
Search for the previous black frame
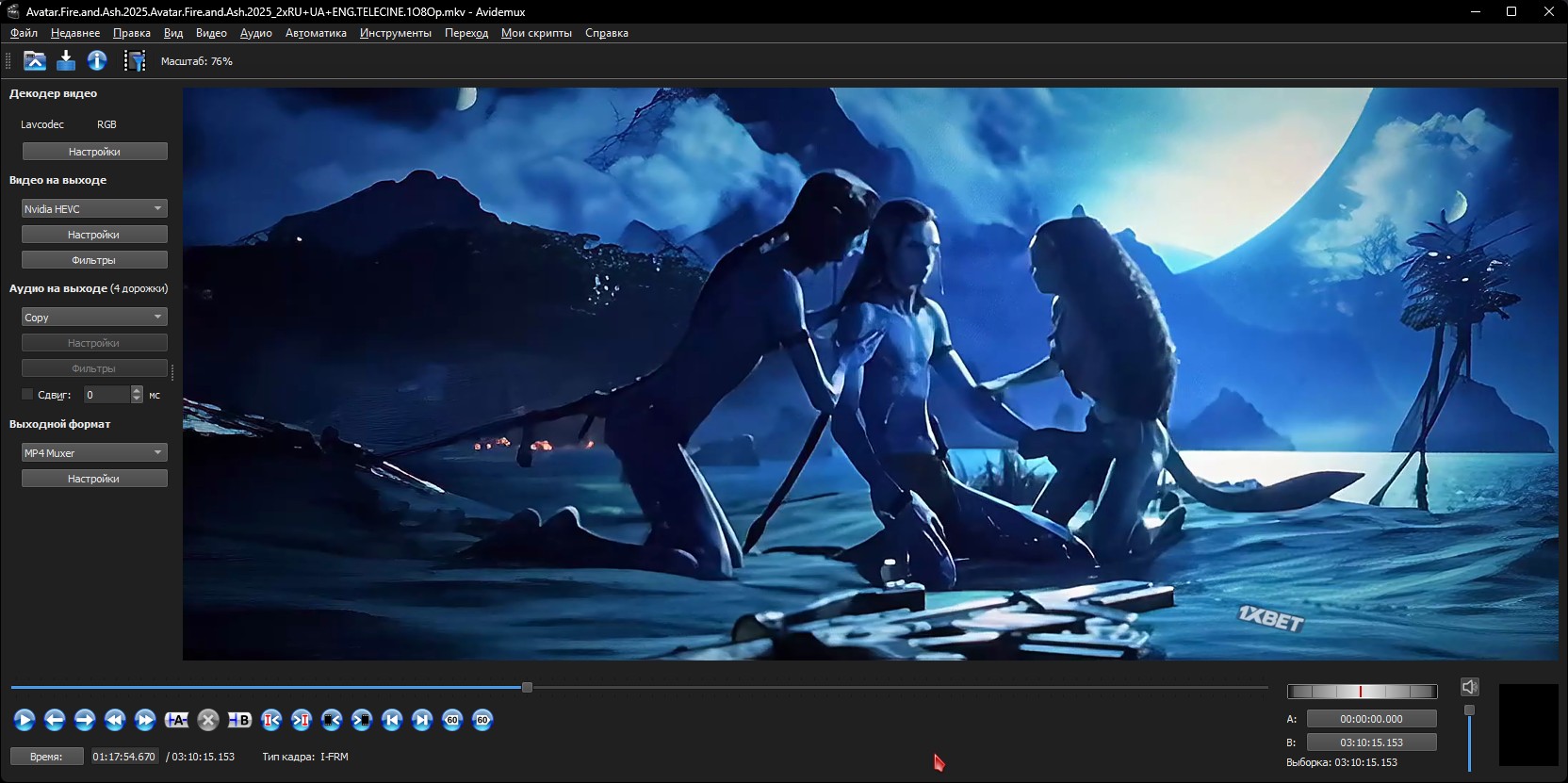332,720
